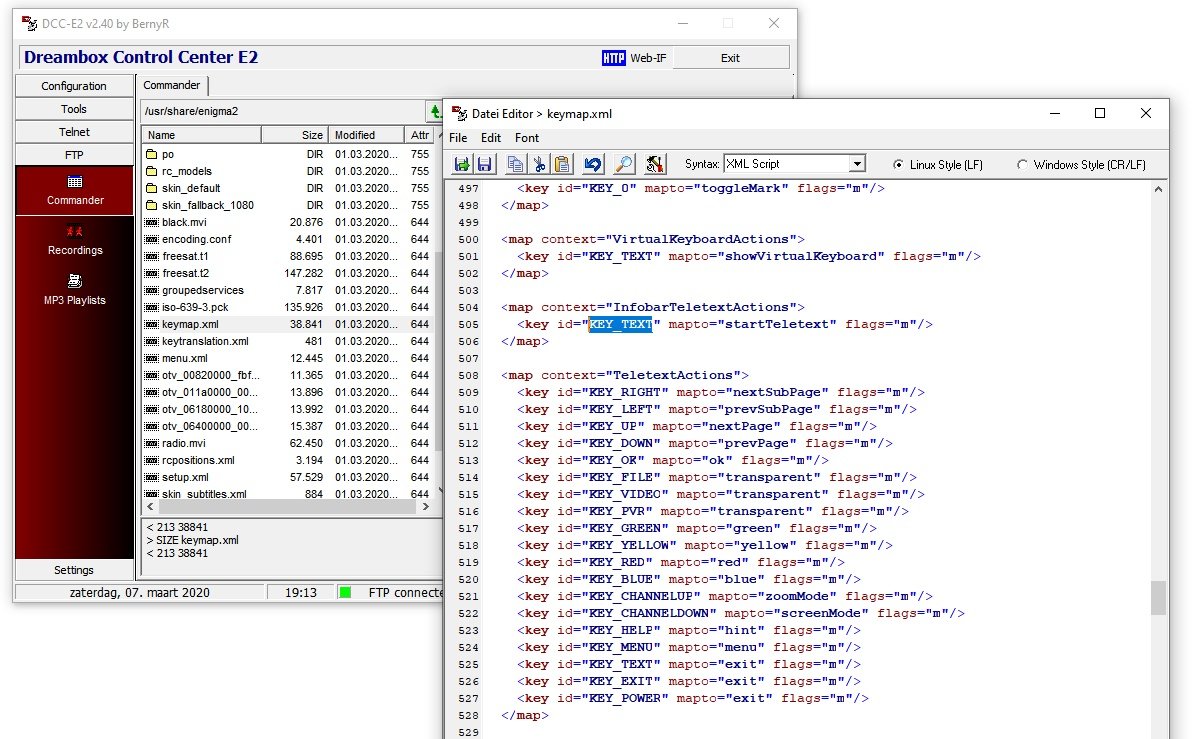Click the save-and-upload floppy icon with green arrow
This screenshot has width=1195, height=739.
pyautogui.click(x=462, y=164)
